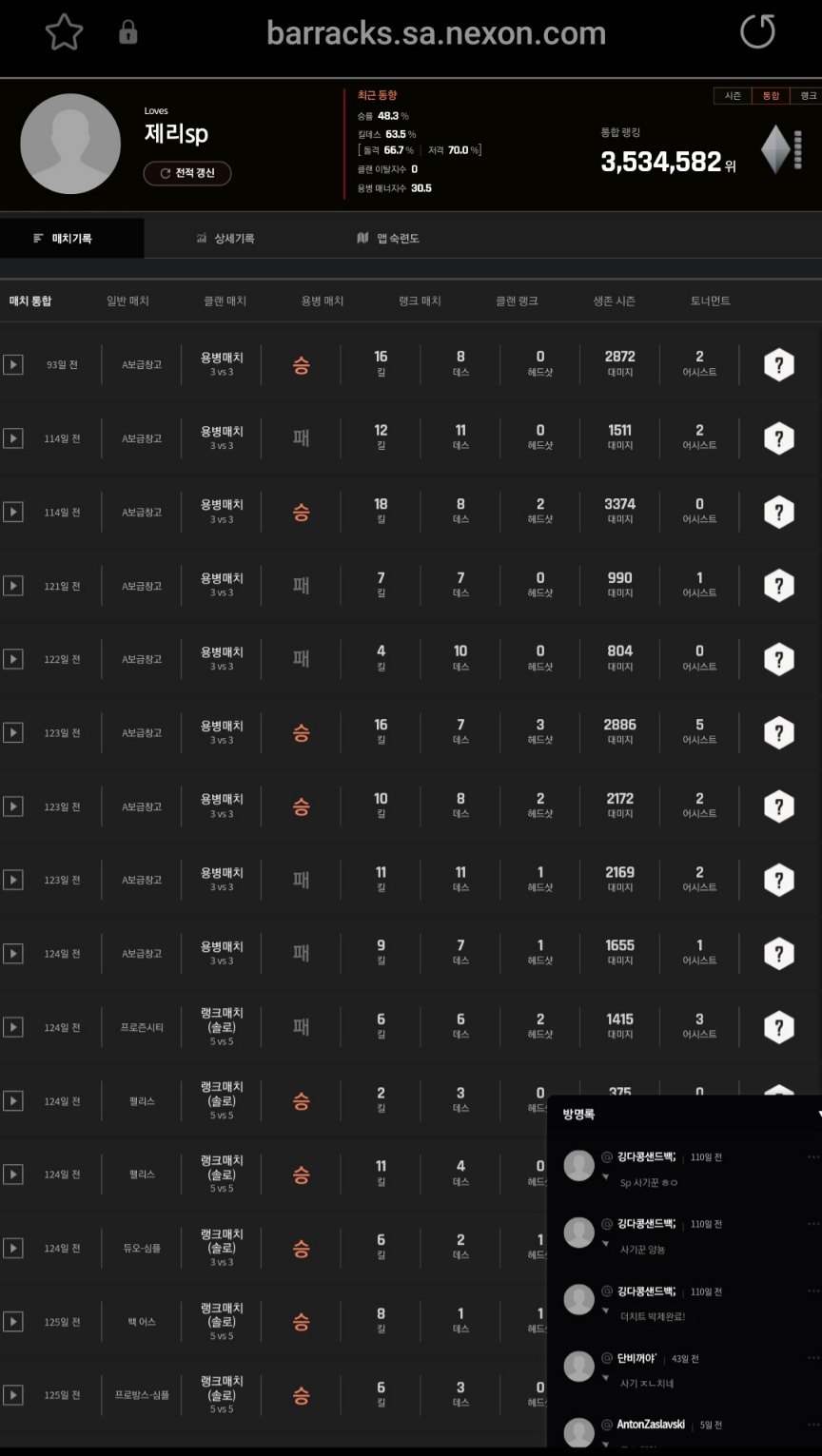Viewport: 822px width, 1456px height.
Task: Open the question-mark badge on the 93일 전 match
Action: click(779, 364)
